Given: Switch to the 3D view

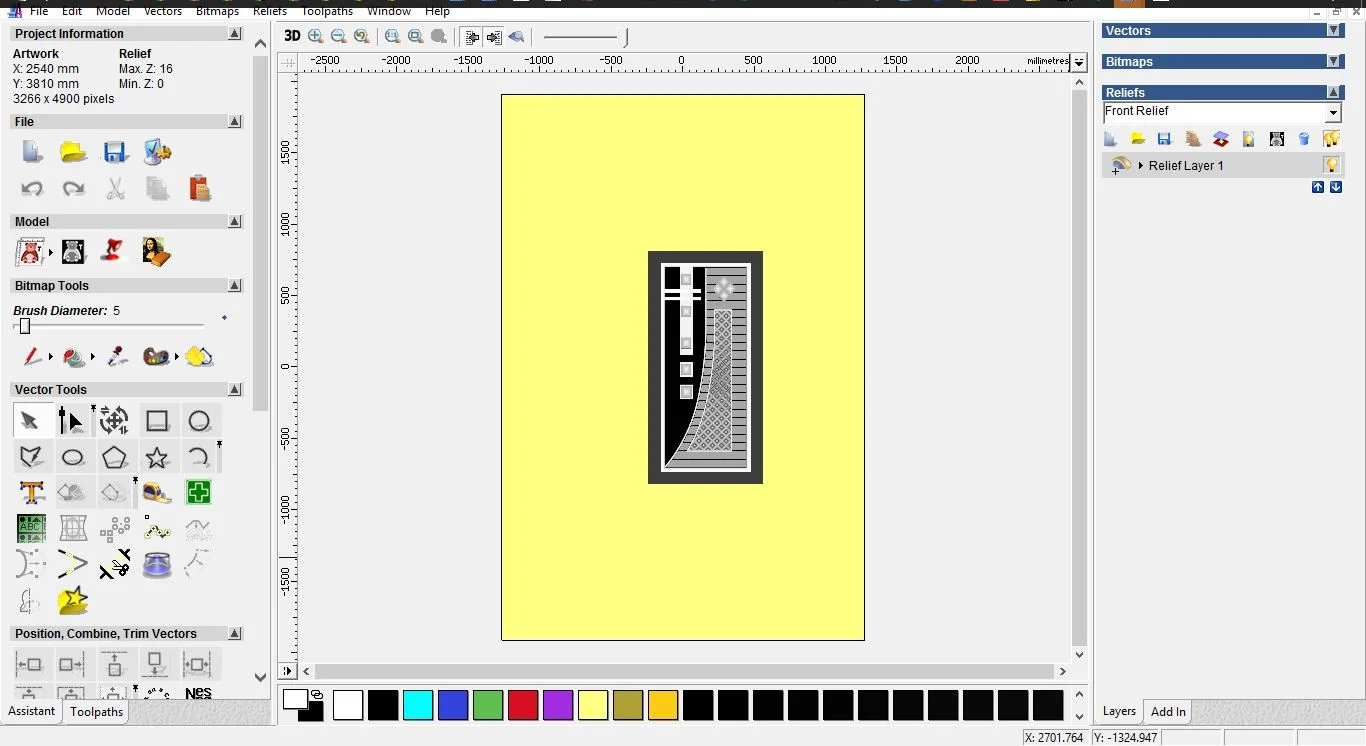Looking at the screenshot, I should tap(291, 36).
